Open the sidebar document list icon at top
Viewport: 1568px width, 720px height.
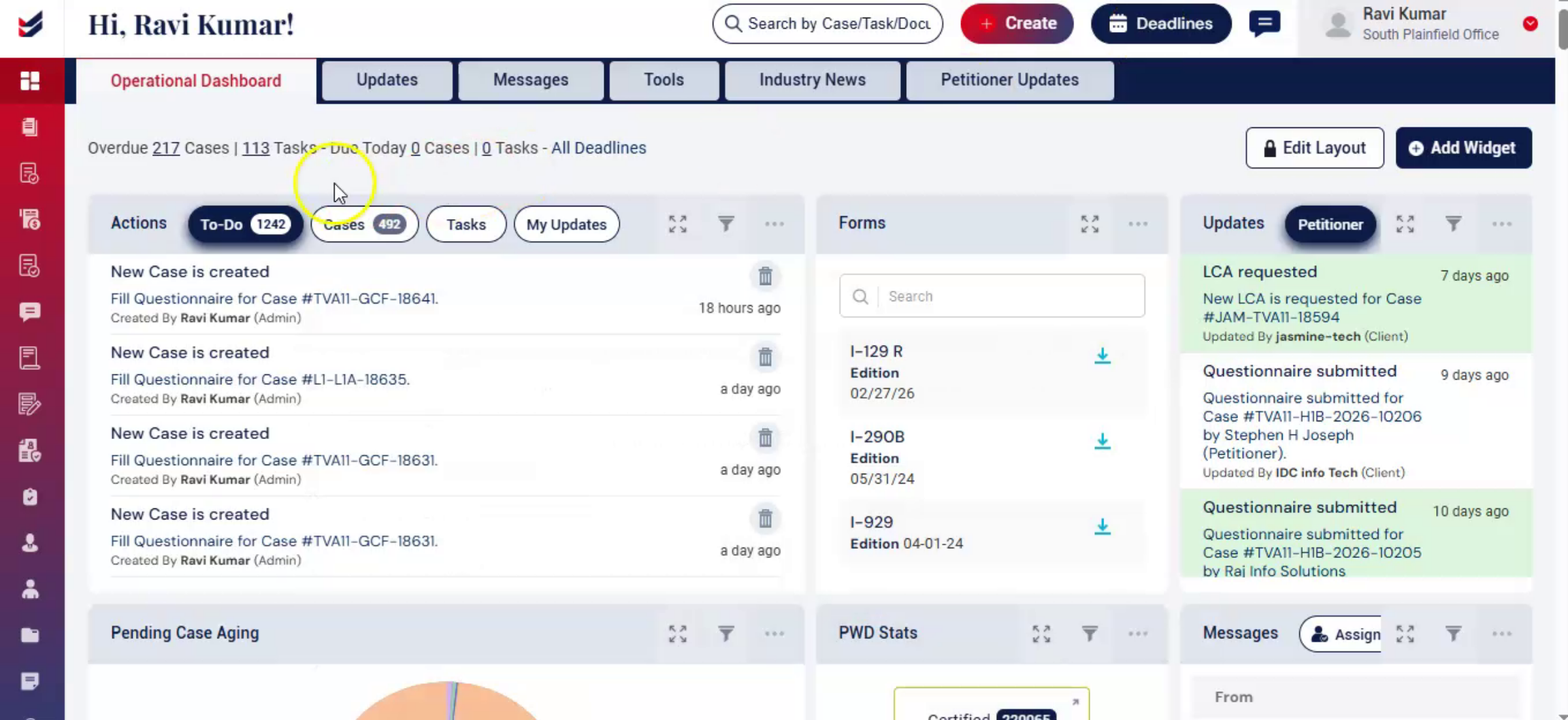click(x=30, y=127)
